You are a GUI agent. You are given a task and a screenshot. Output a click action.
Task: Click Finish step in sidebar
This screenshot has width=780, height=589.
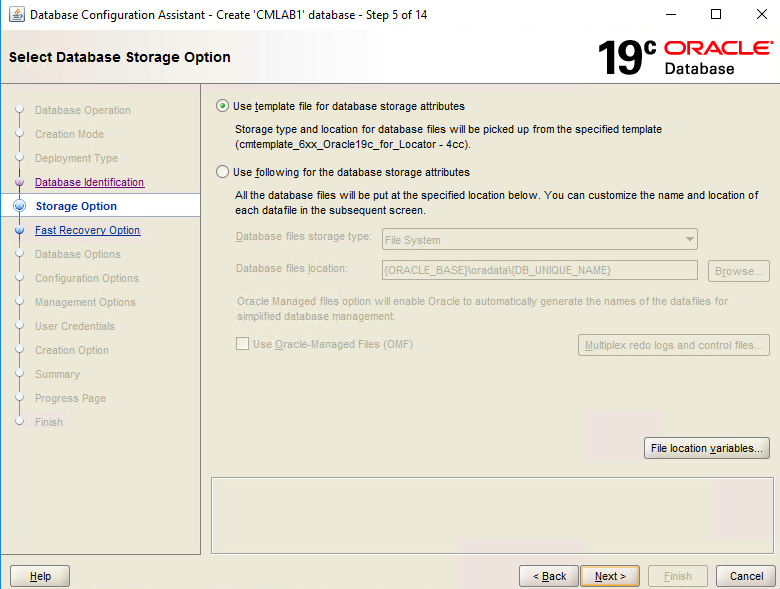[49, 422]
